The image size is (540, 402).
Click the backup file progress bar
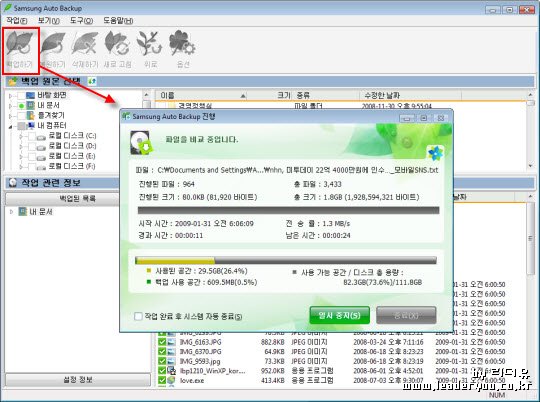pos(289,210)
